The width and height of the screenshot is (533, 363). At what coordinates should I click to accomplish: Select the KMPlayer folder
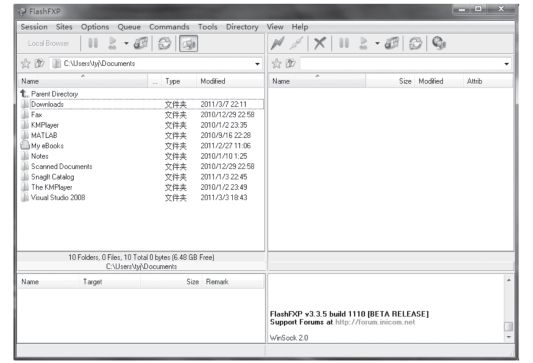(45, 125)
